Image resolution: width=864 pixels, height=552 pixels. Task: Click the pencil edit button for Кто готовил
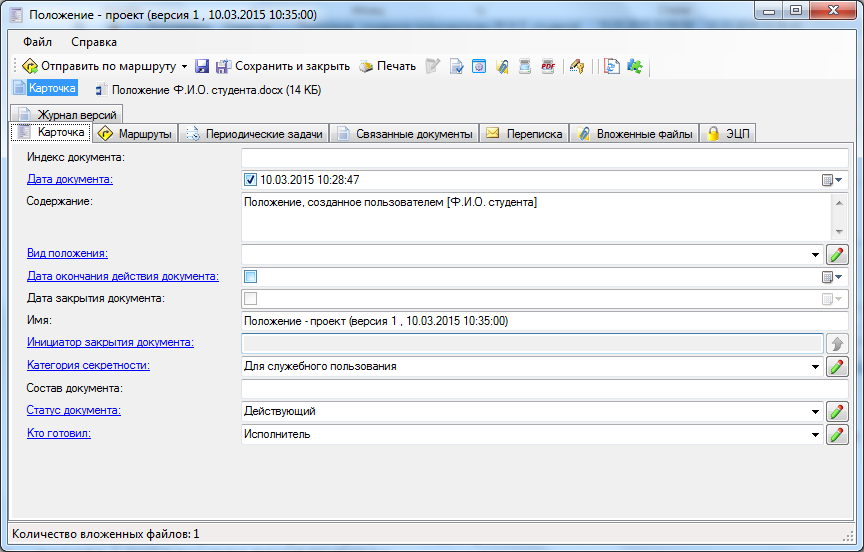pyautogui.click(x=837, y=435)
